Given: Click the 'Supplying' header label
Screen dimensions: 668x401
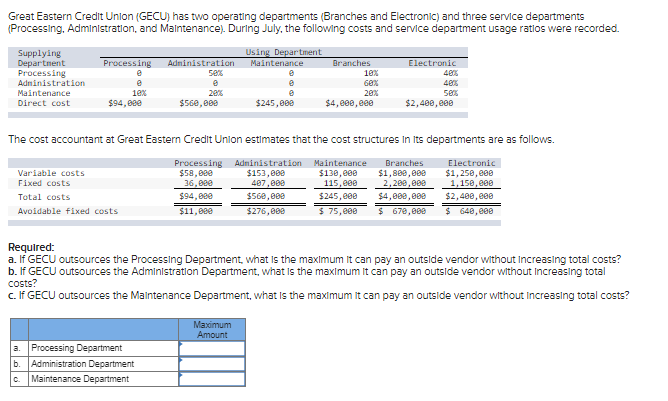Looking at the screenshot, I should [39, 53].
